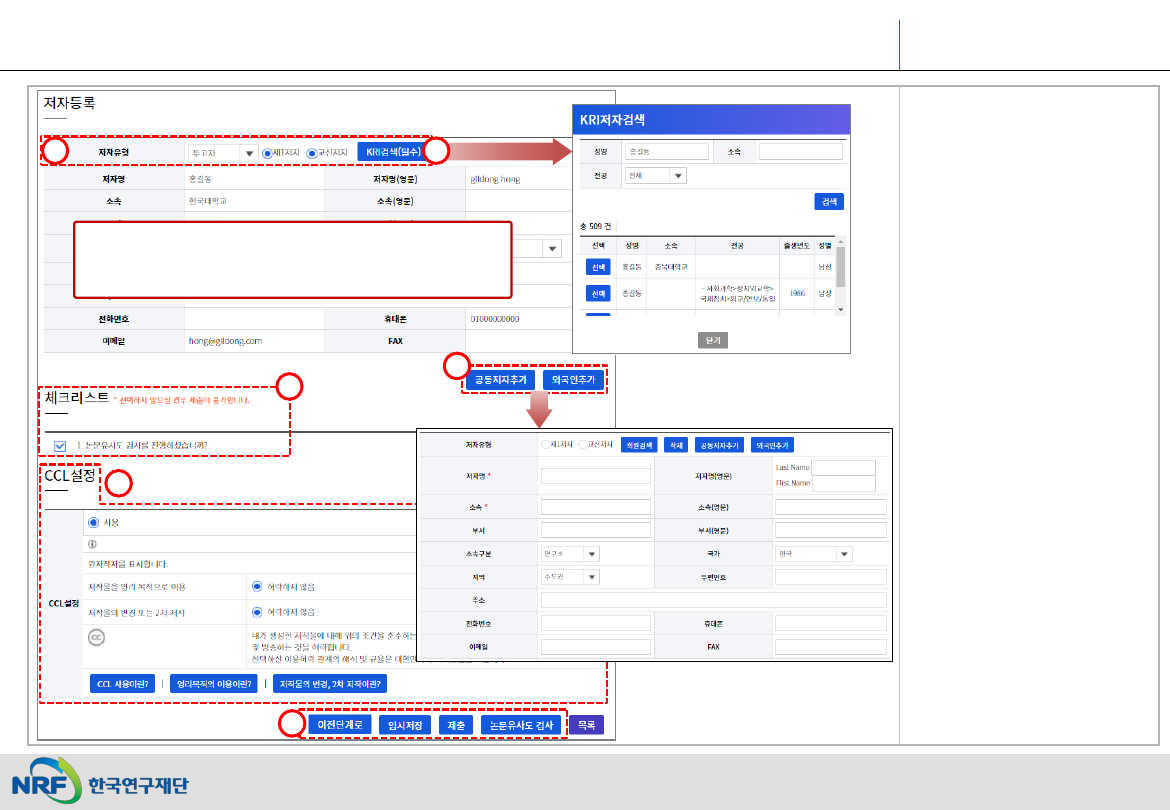Expand the 전공 dropdown in KRI저자검색
The height and width of the screenshot is (810, 1170).
tap(656, 175)
